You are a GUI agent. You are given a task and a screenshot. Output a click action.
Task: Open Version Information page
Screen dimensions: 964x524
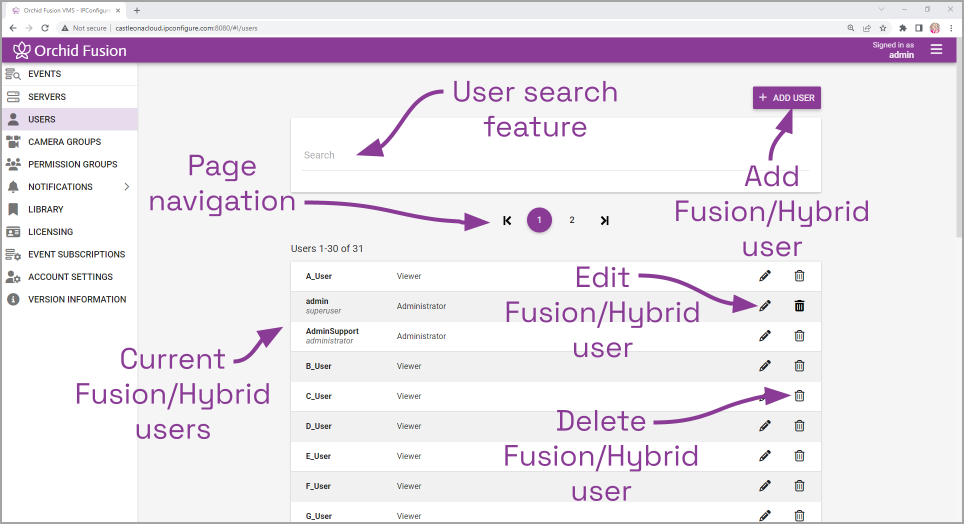click(69, 300)
